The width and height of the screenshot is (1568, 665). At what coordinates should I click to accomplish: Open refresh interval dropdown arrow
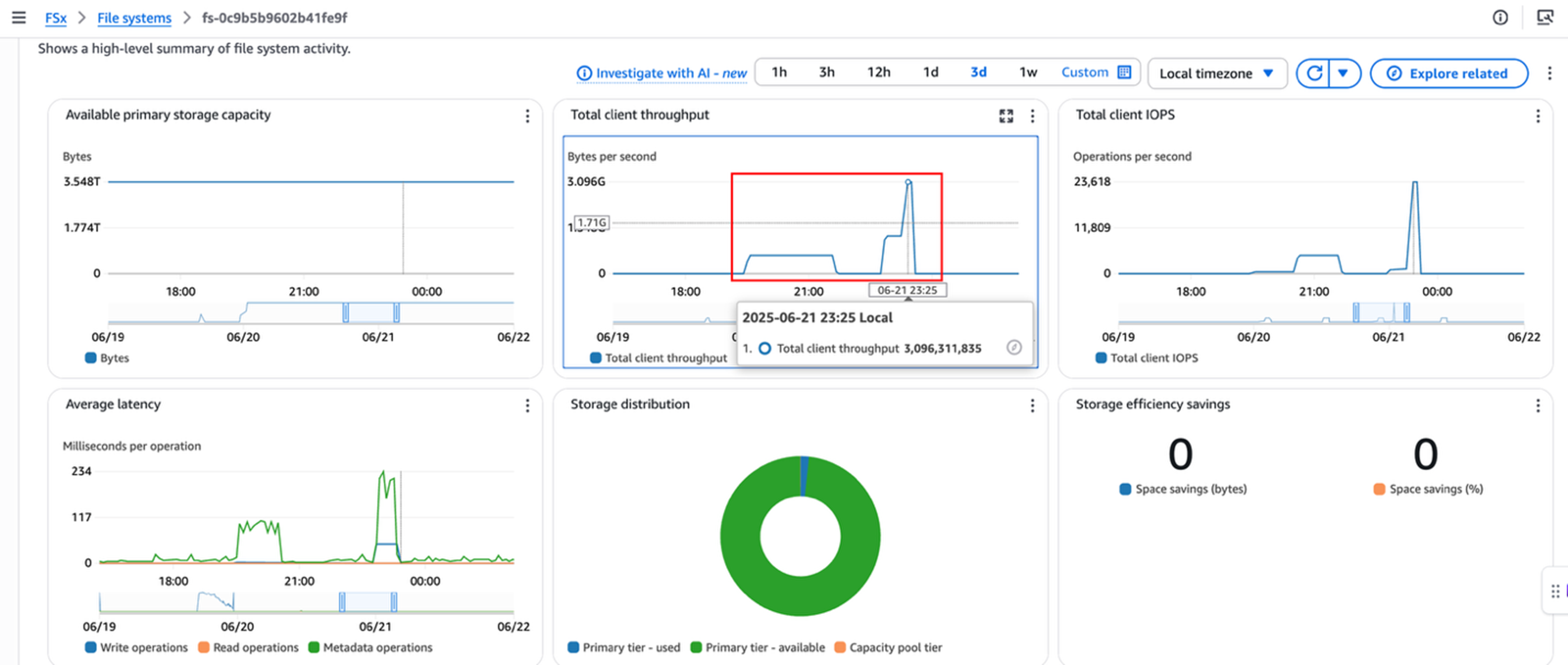[1343, 73]
